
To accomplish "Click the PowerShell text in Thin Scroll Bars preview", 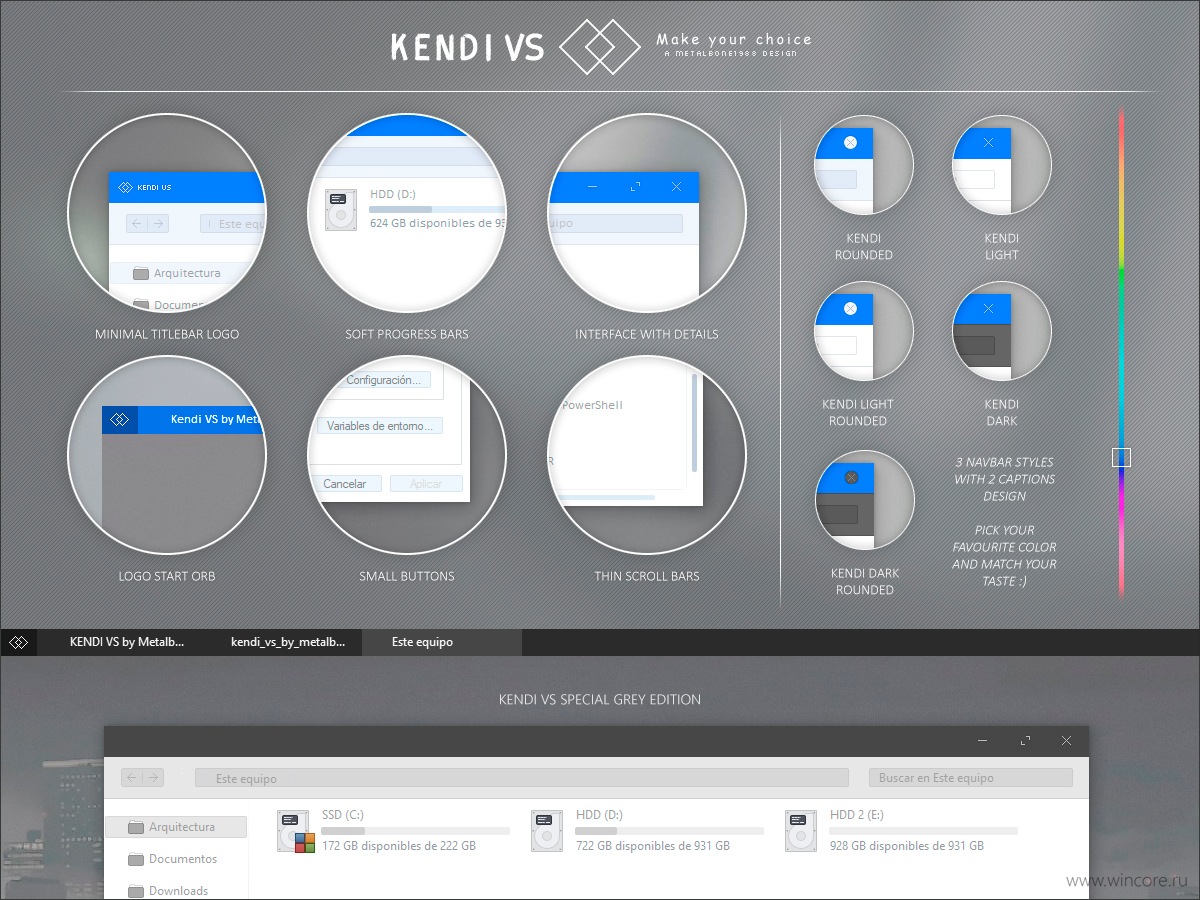I will 592,405.
